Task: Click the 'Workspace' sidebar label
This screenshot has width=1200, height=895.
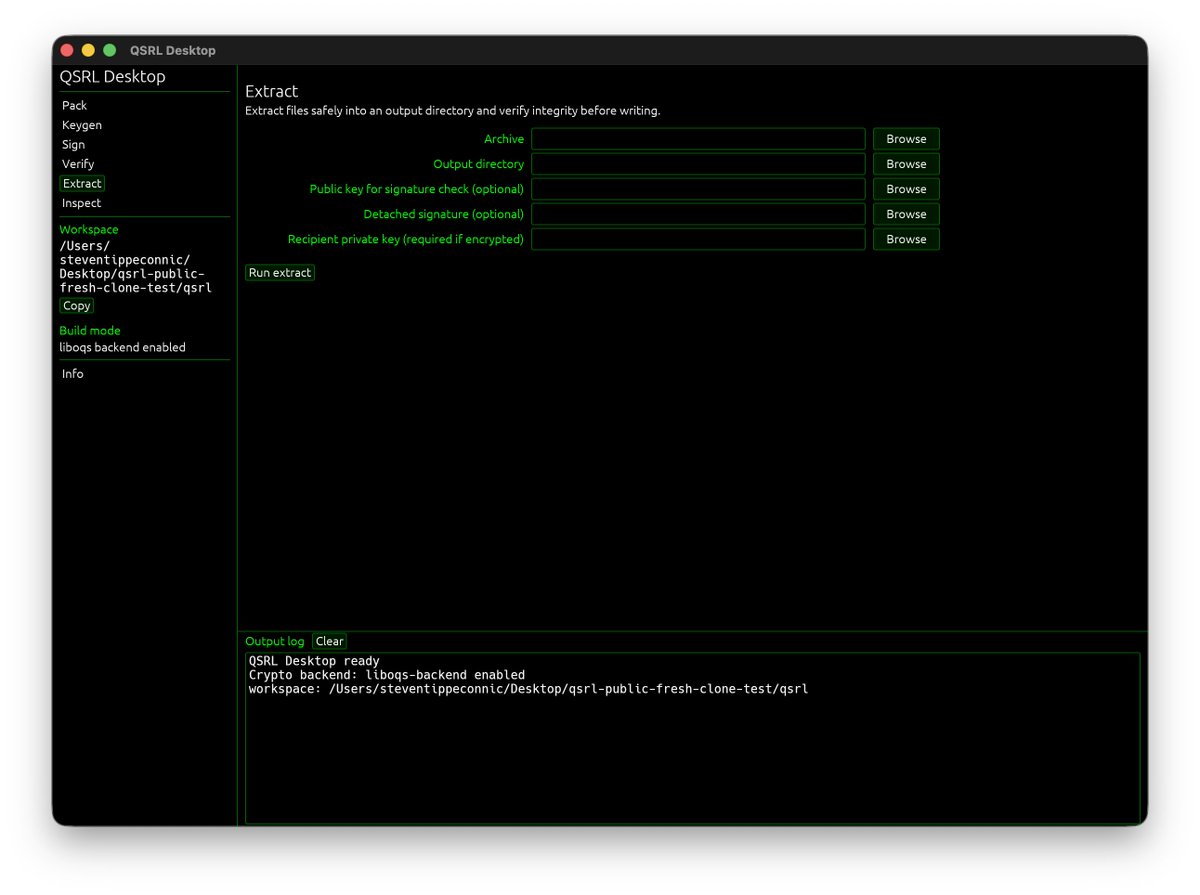Action: click(88, 229)
